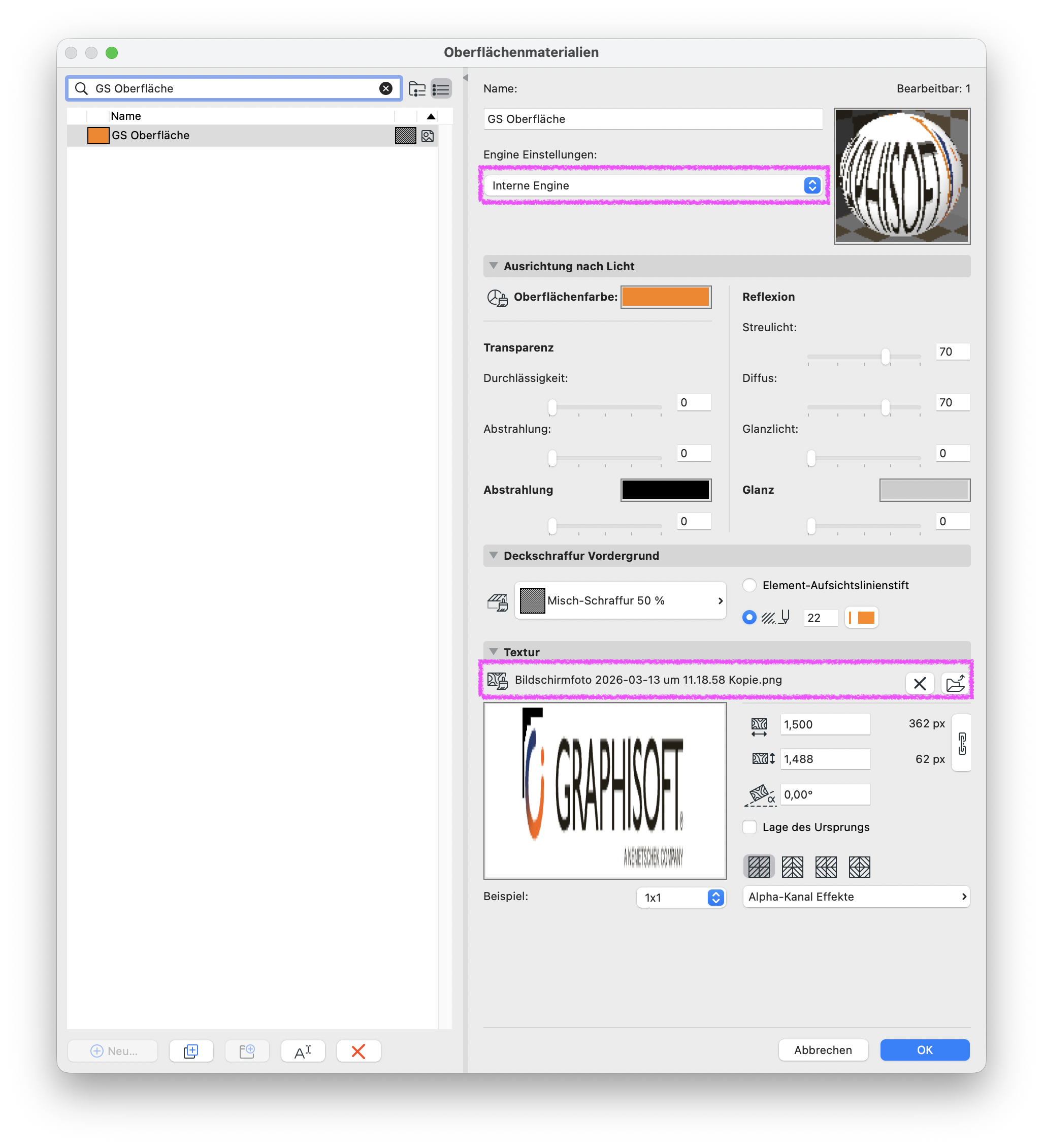Toggle the chain link proportions icon
The width and height of the screenshot is (1043, 1148).
pyautogui.click(x=962, y=743)
